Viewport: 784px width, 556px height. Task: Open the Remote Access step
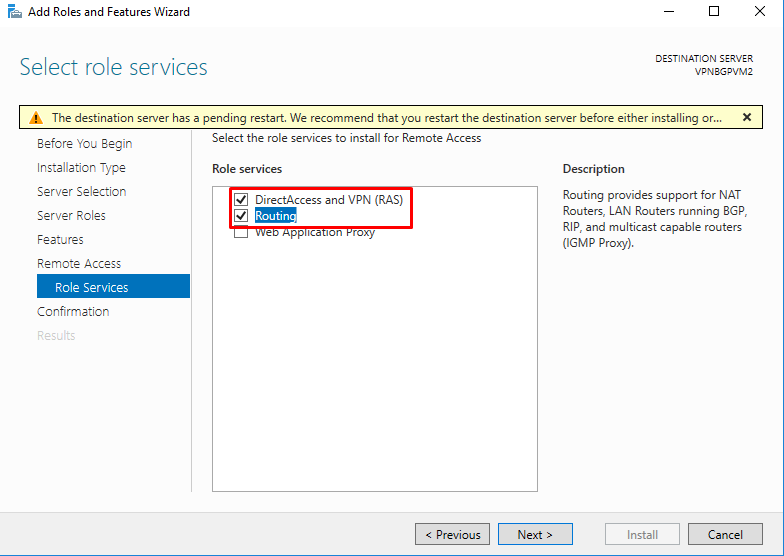coord(79,264)
